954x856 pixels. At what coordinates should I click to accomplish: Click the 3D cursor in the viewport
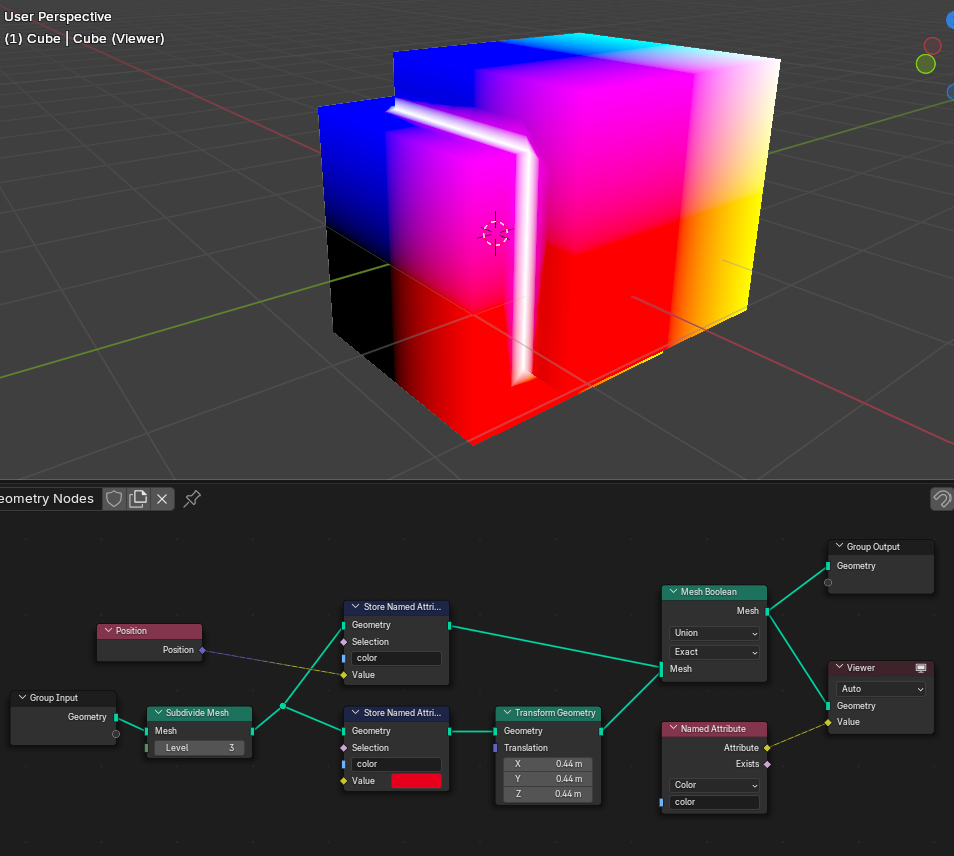click(495, 233)
